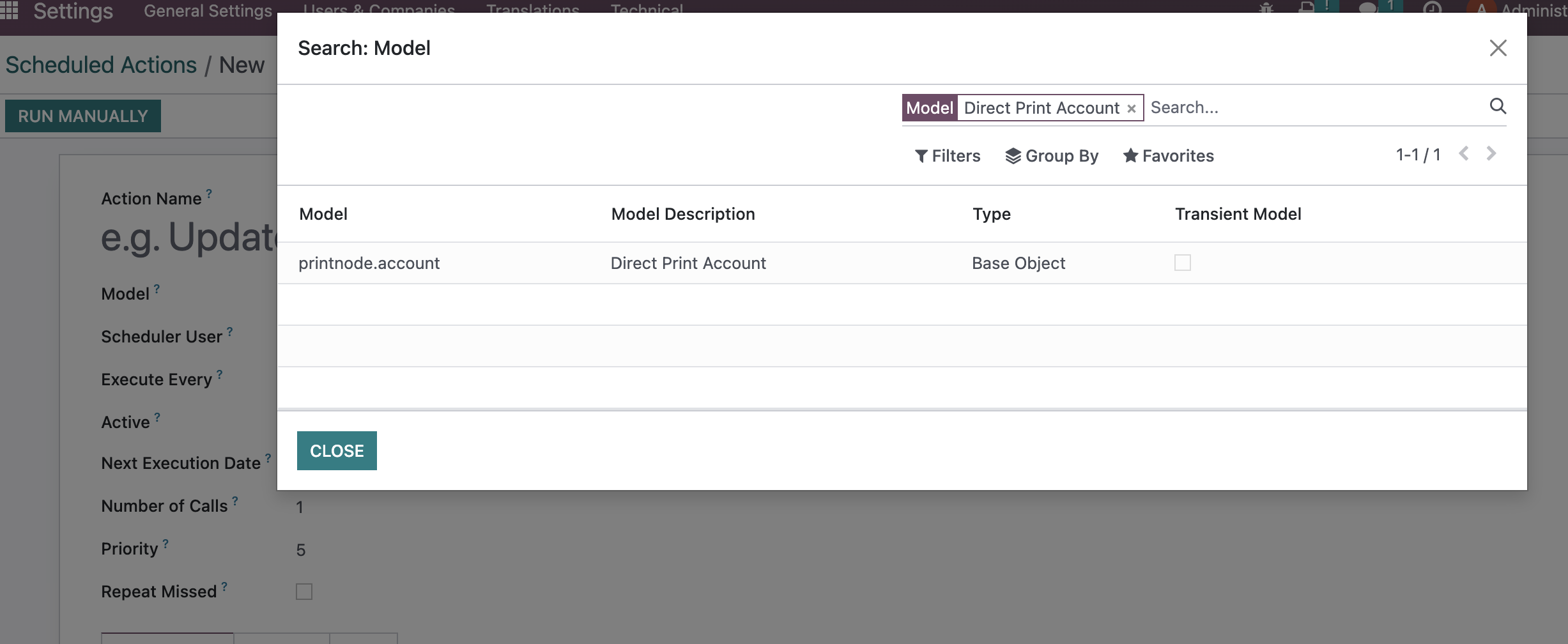The width and height of the screenshot is (1568, 644).
Task: Click RUN MANUALLY button
Action: pos(83,116)
